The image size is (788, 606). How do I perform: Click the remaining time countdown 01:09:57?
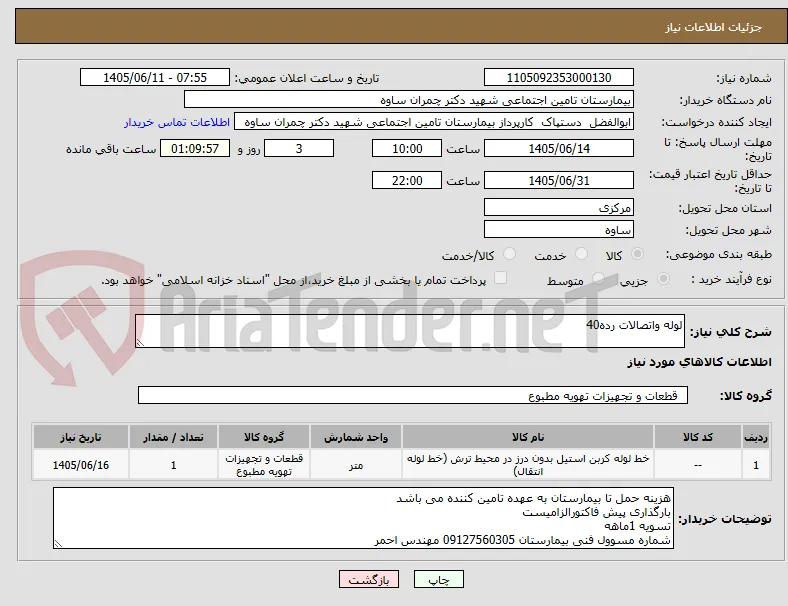(x=195, y=148)
